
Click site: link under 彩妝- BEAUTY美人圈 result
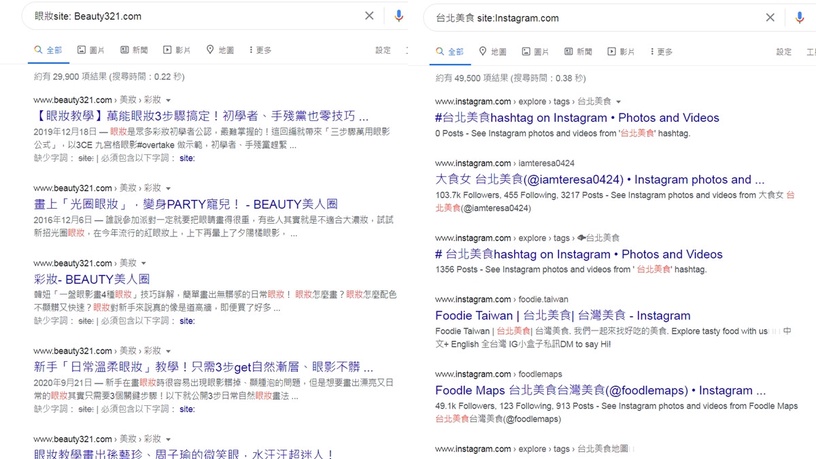(187, 321)
